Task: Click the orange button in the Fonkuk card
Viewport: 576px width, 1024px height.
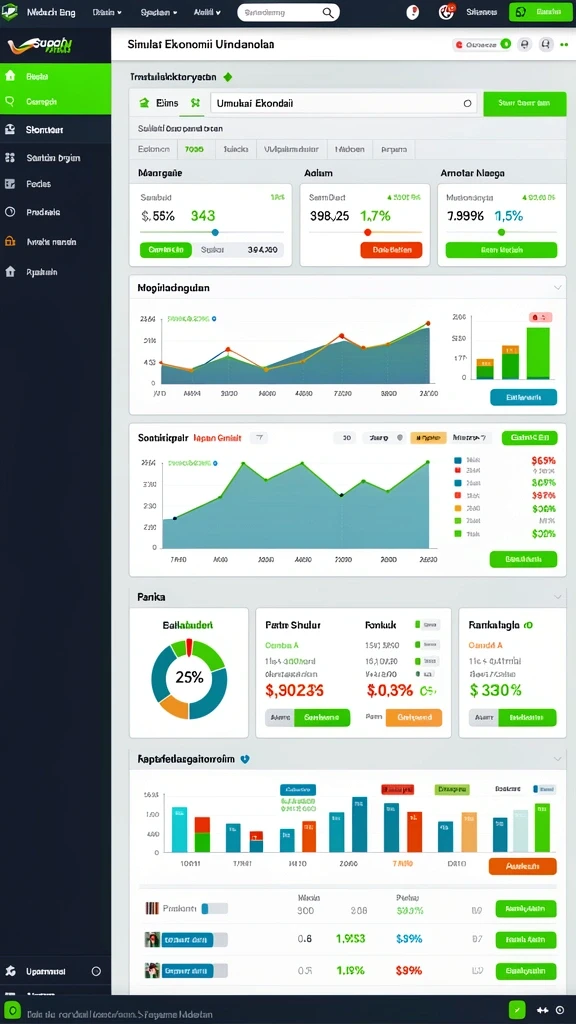Action: tap(414, 718)
